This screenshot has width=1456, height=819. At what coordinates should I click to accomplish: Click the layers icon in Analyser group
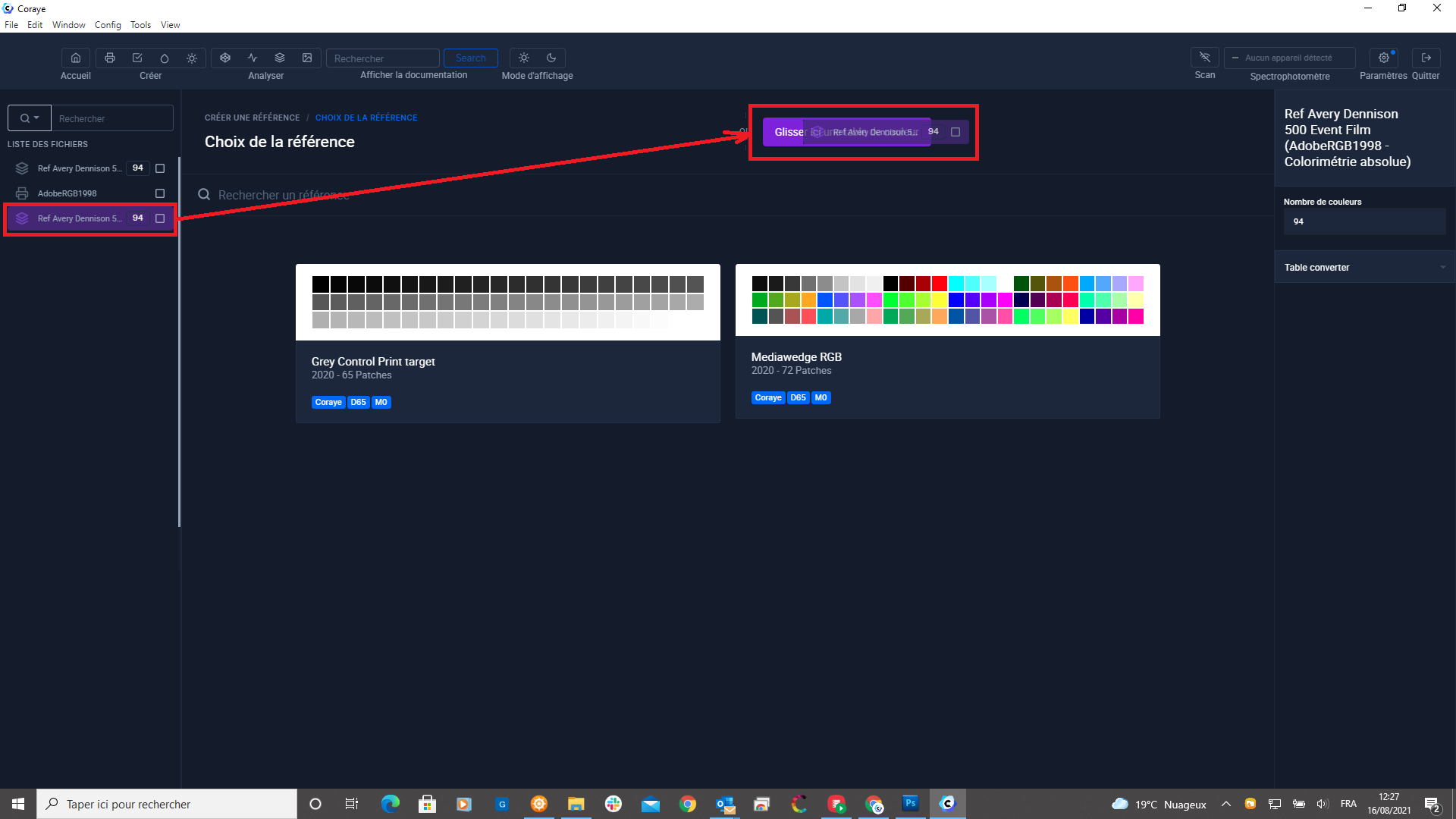[280, 58]
